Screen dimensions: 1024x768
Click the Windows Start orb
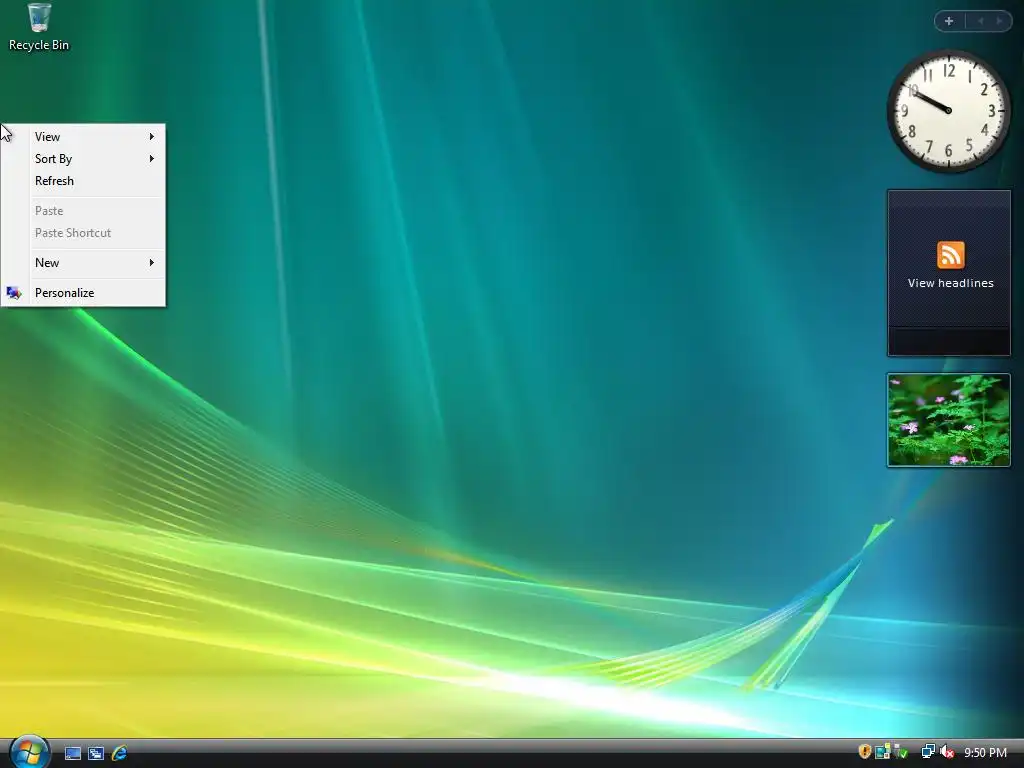29,752
